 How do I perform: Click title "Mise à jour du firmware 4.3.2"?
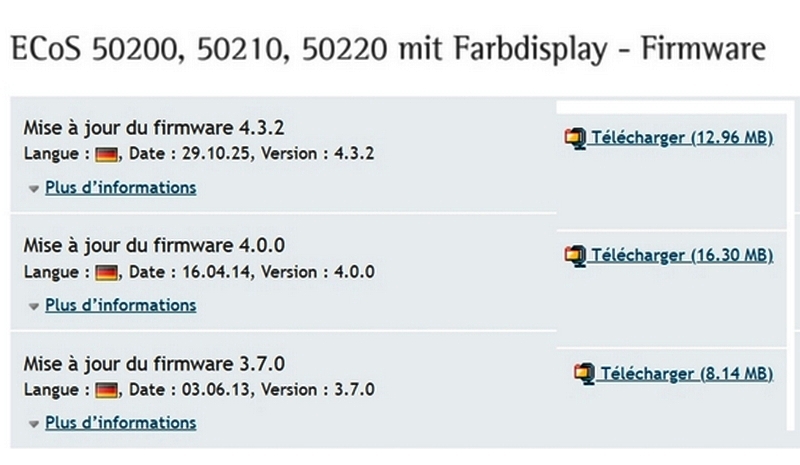point(146,128)
